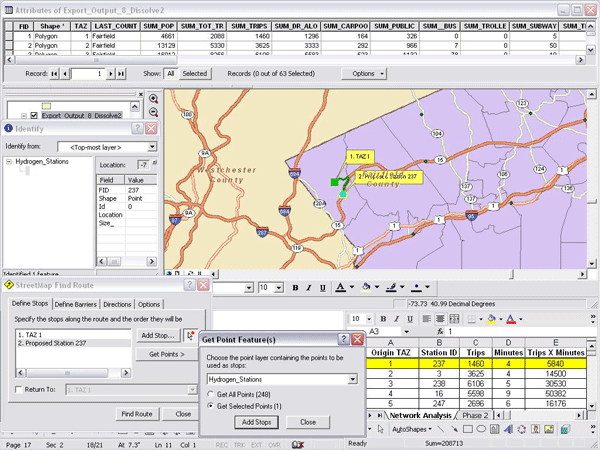Image resolution: width=600 pixels, height=450 pixels.
Task: Open AutoShapes menu
Action: tap(411, 429)
